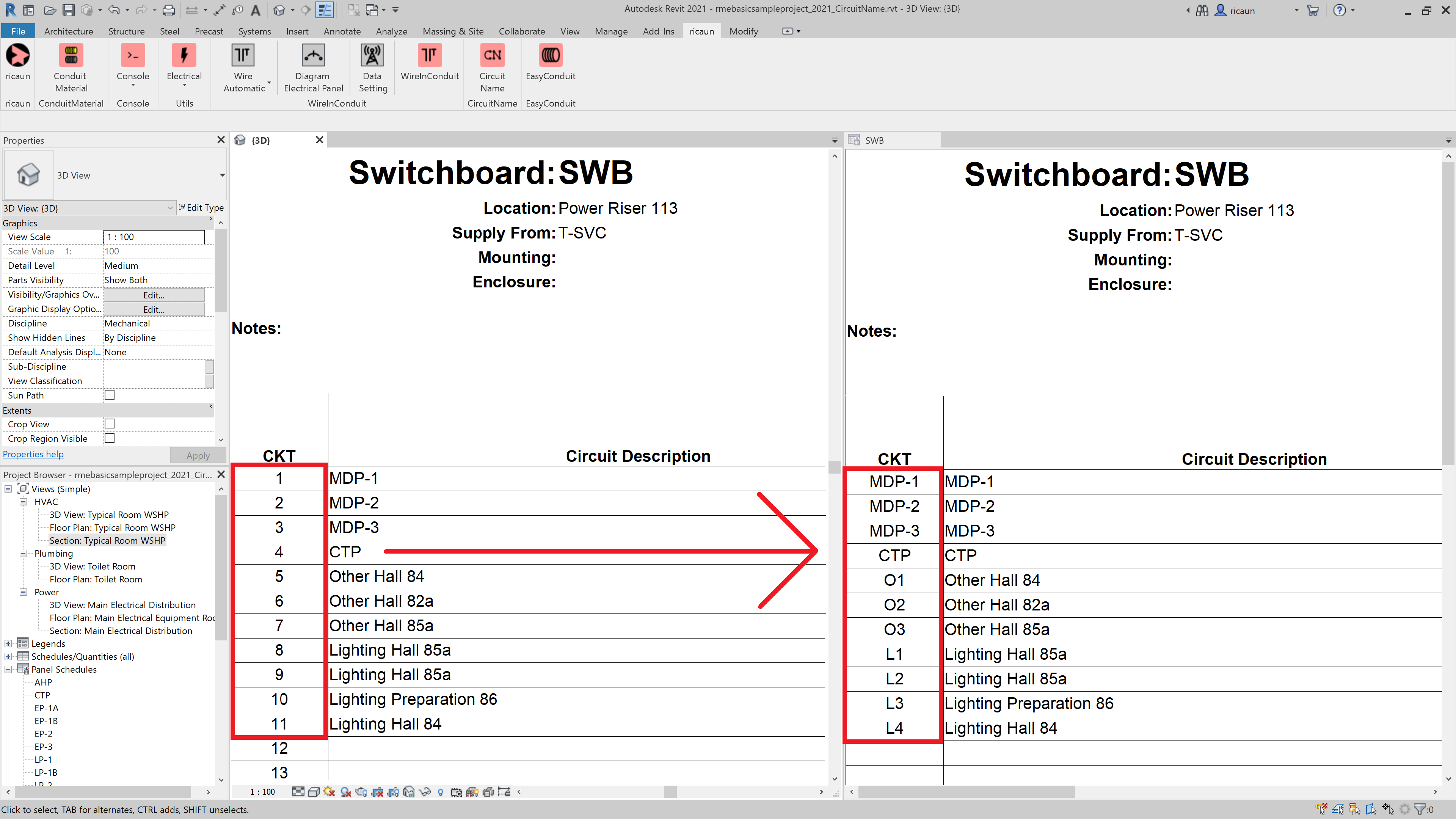Toggle the Crop Region Visible checkbox
Screen dimensions: 1456x819
[110, 439]
